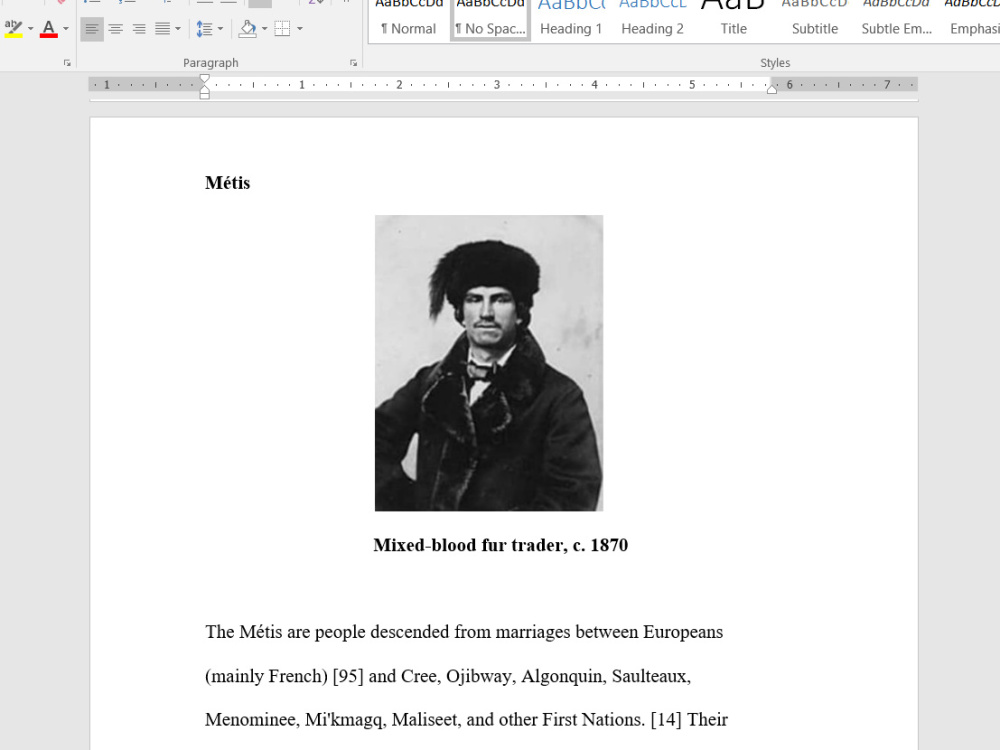Center the paragraph text

pyautogui.click(x=115, y=29)
